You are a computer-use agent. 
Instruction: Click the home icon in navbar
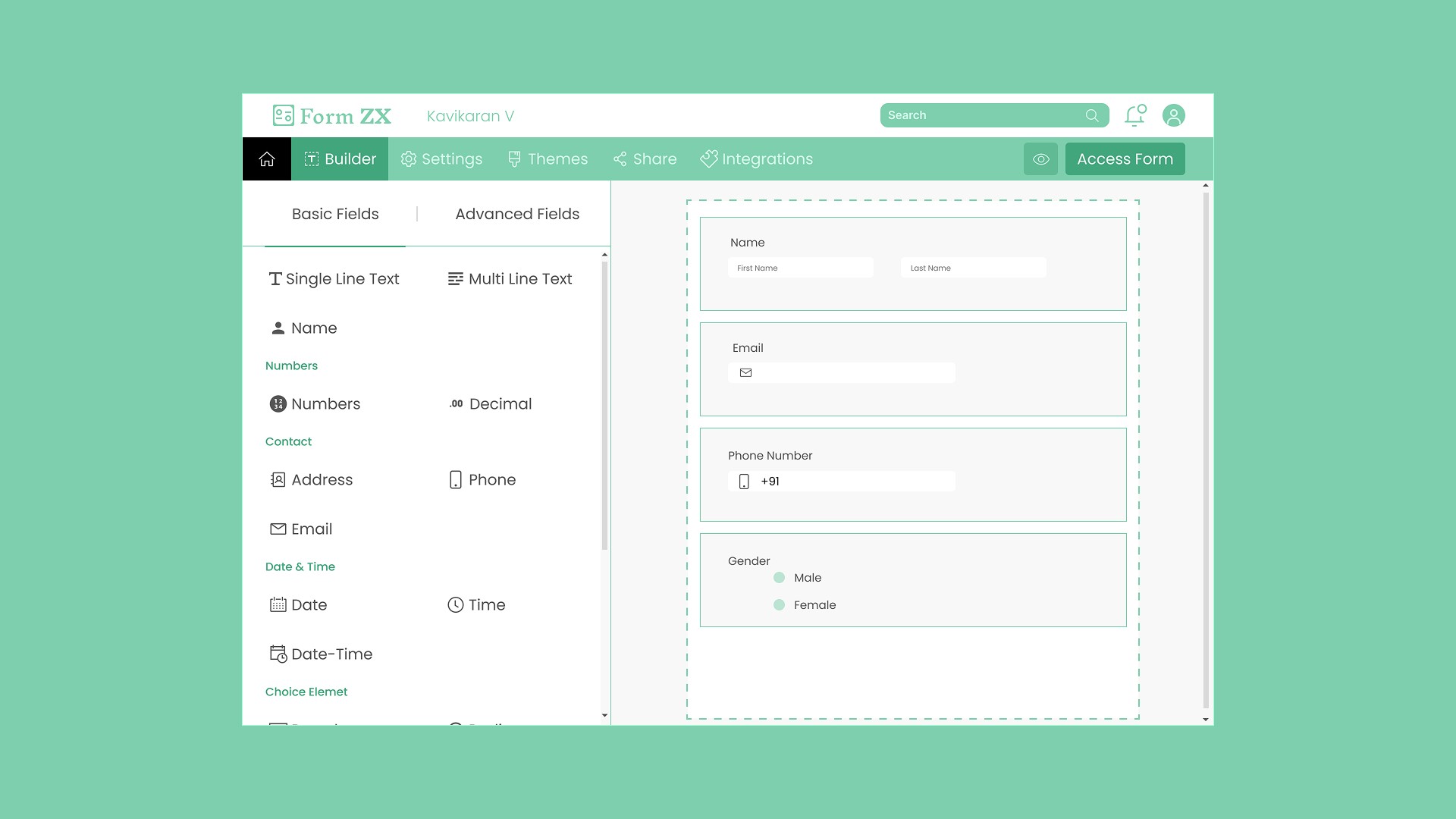click(x=266, y=159)
